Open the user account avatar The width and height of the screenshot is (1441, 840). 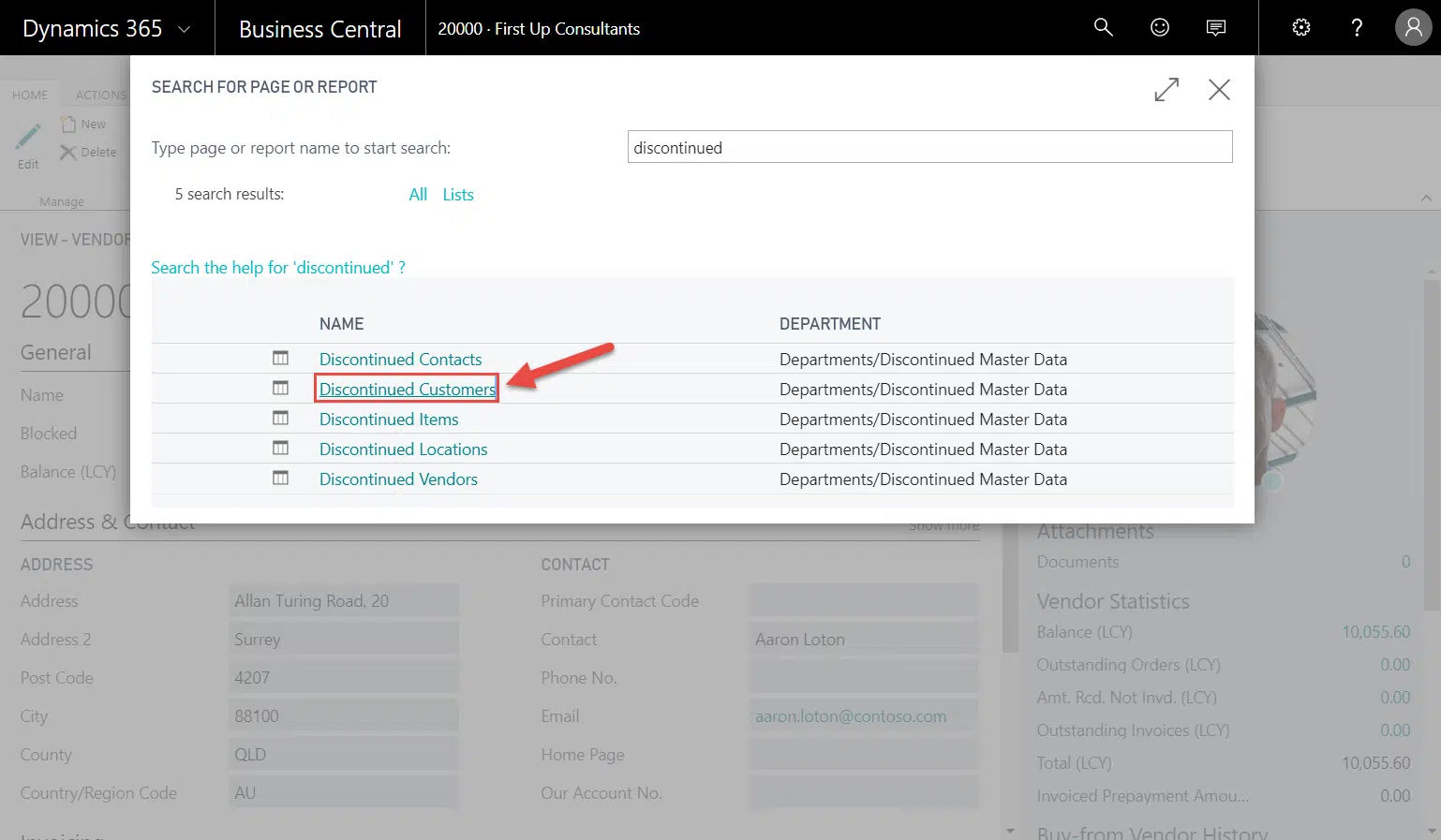click(1413, 28)
